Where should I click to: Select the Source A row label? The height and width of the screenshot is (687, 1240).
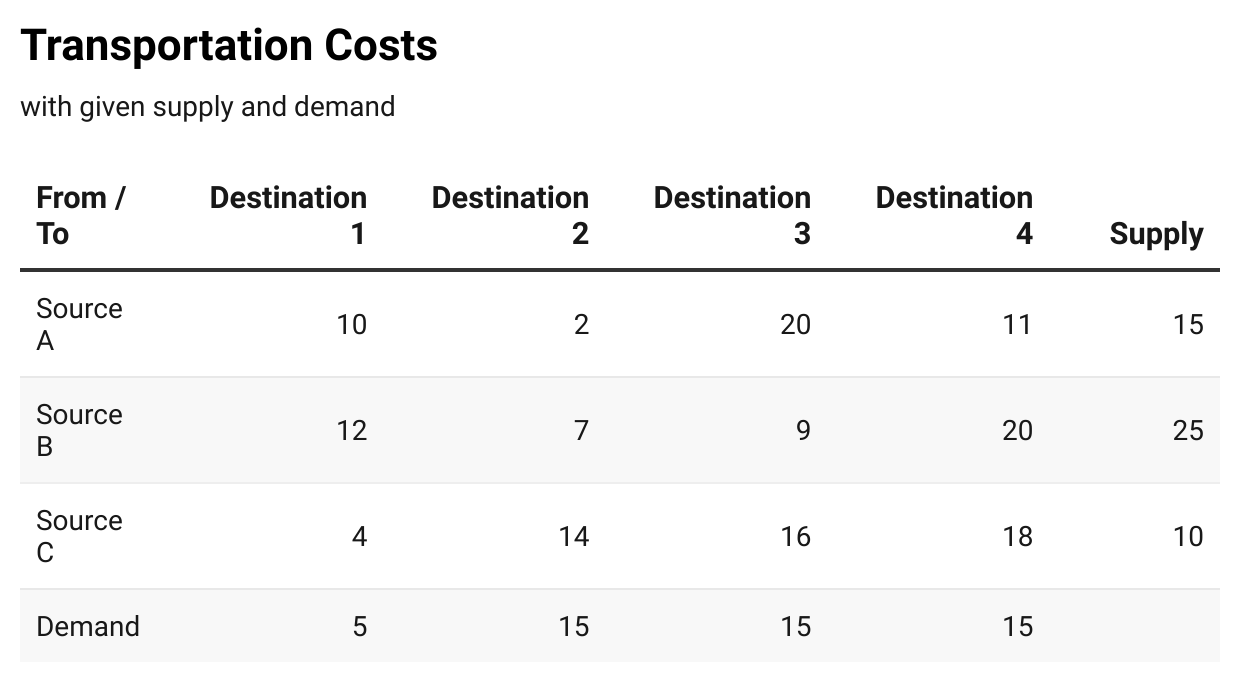[x=79, y=324]
